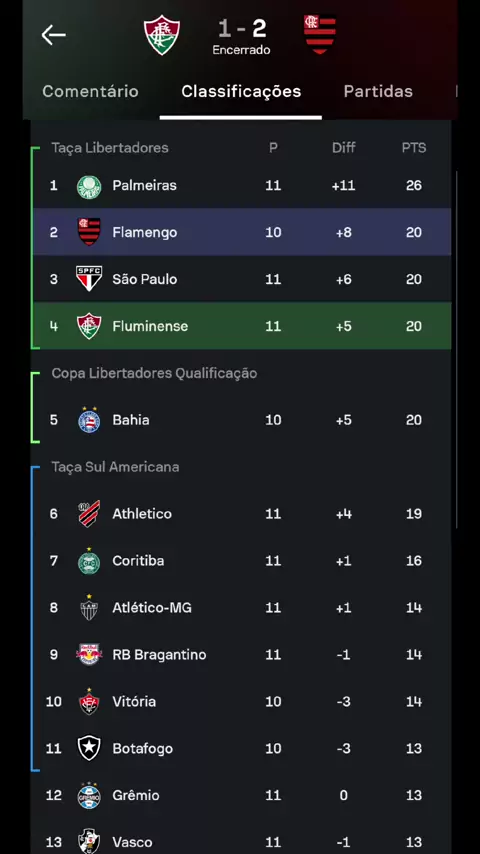Screen dimensions: 480x854
Task: Open Fluminense crest in match header
Action: 162,35
